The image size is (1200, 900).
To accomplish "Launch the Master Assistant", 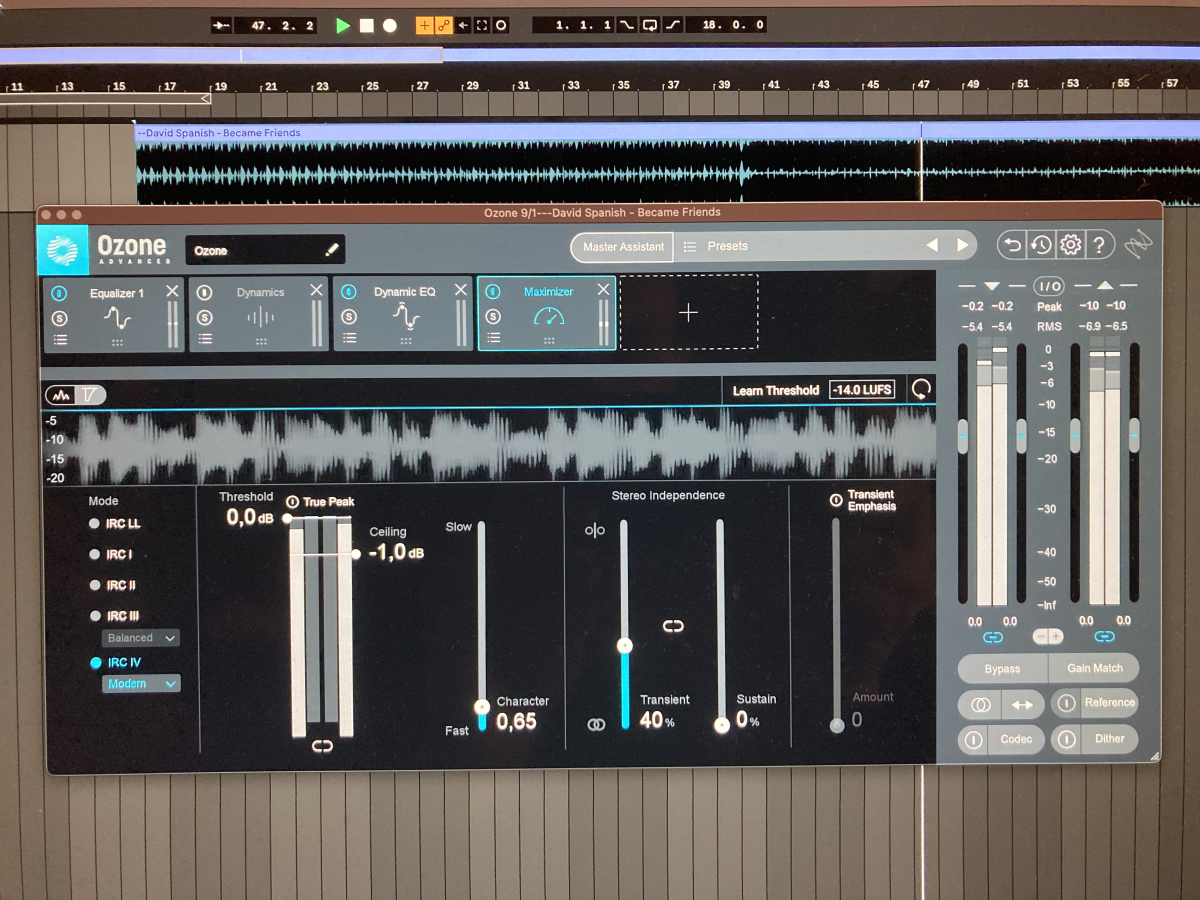I will click(x=623, y=246).
